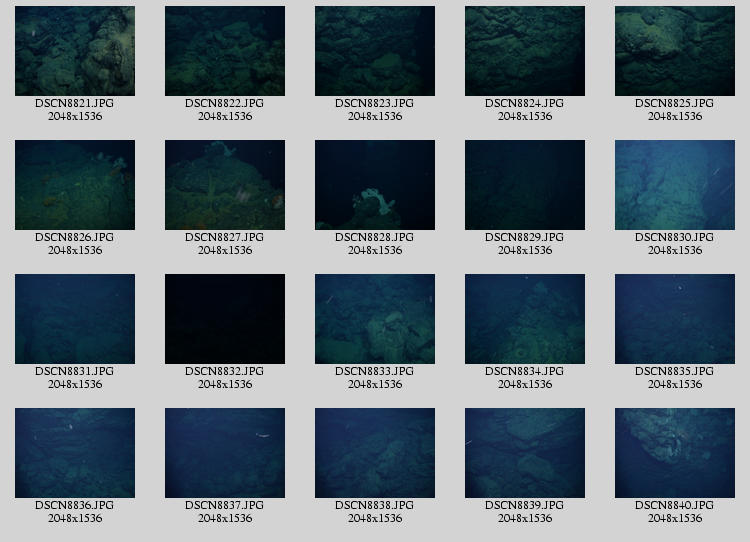The height and width of the screenshot is (542, 750).
Task: Click the file name text DSCN8832.JPG
Action: 225,371
